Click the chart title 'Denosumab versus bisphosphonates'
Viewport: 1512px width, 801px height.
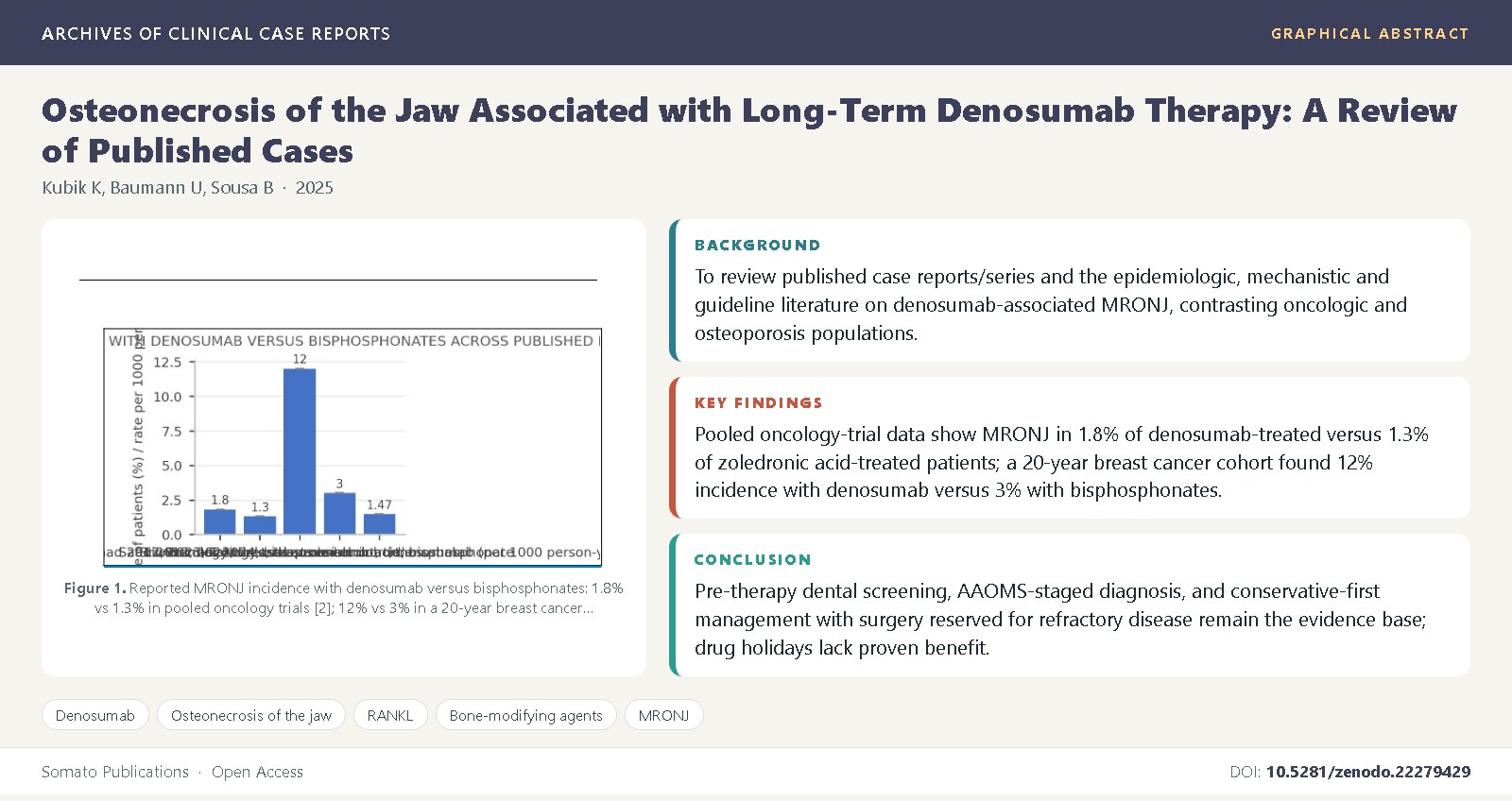[354, 340]
